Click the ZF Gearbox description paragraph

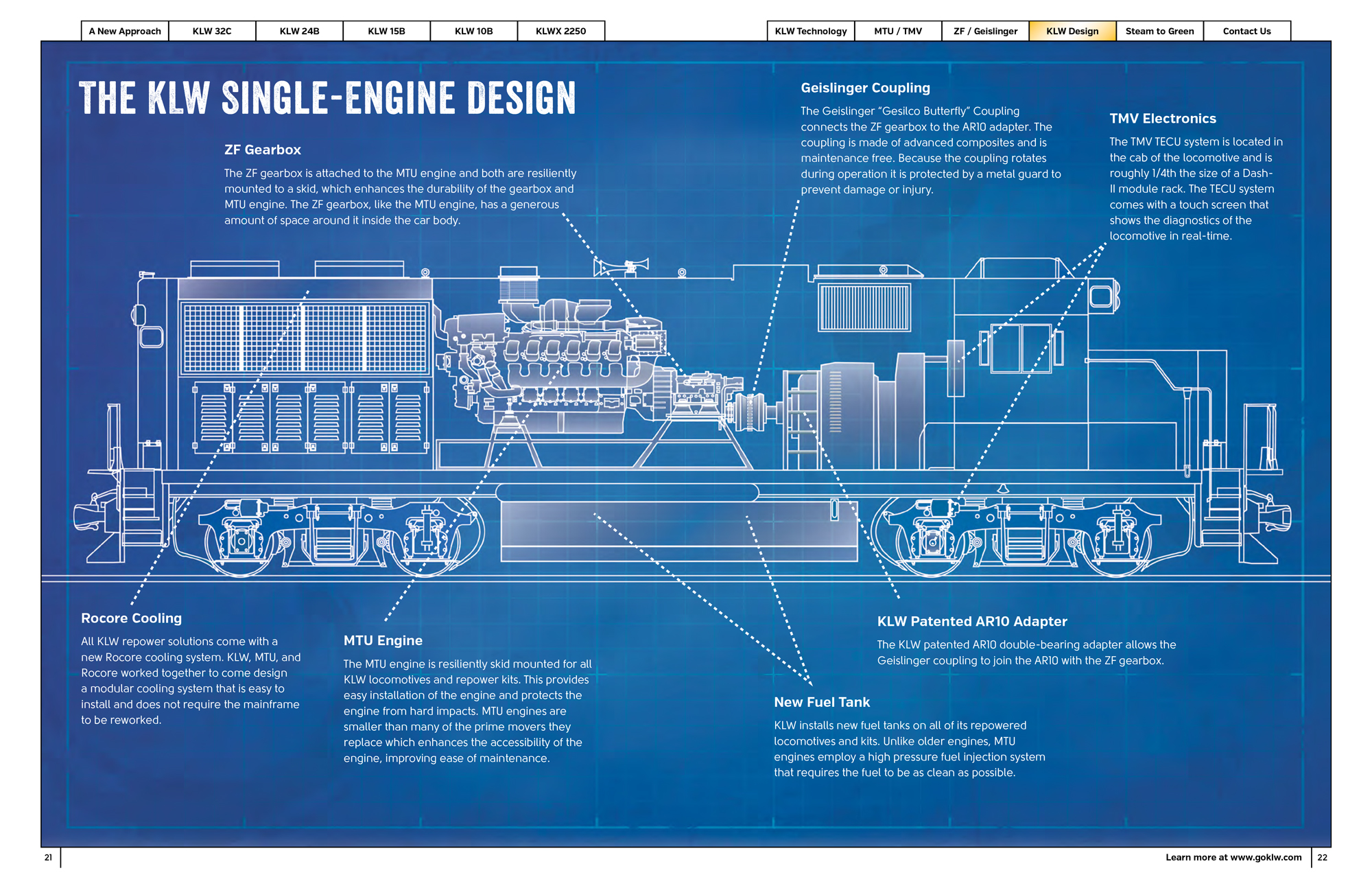pos(400,196)
